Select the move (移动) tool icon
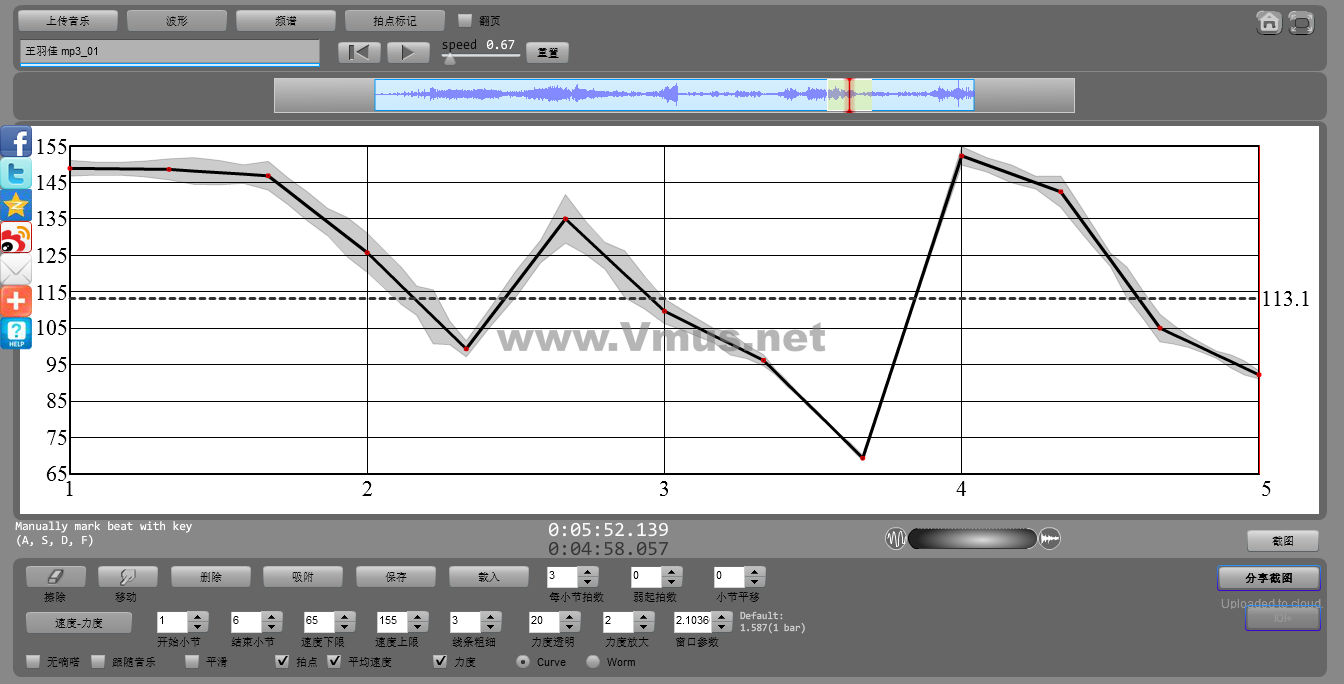The height and width of the screenshot is (684, 1344). pos(127,577)
